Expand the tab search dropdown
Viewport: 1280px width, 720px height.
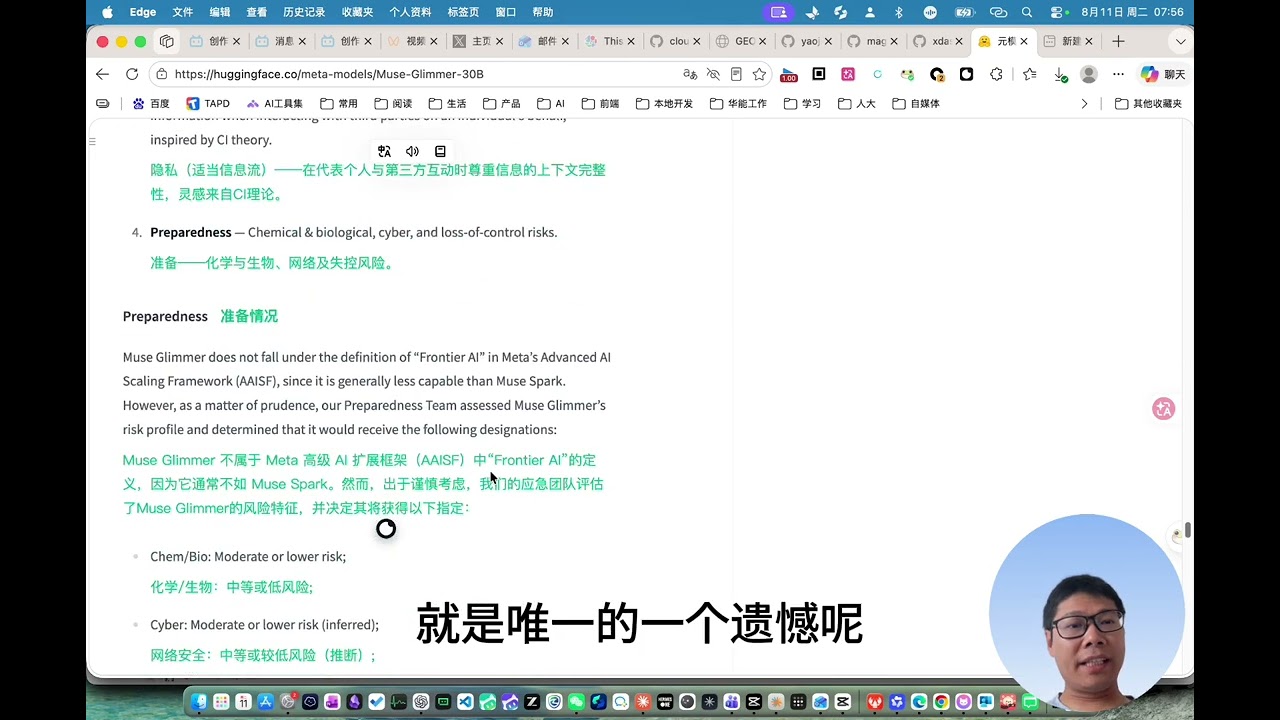coord(1180,41)
